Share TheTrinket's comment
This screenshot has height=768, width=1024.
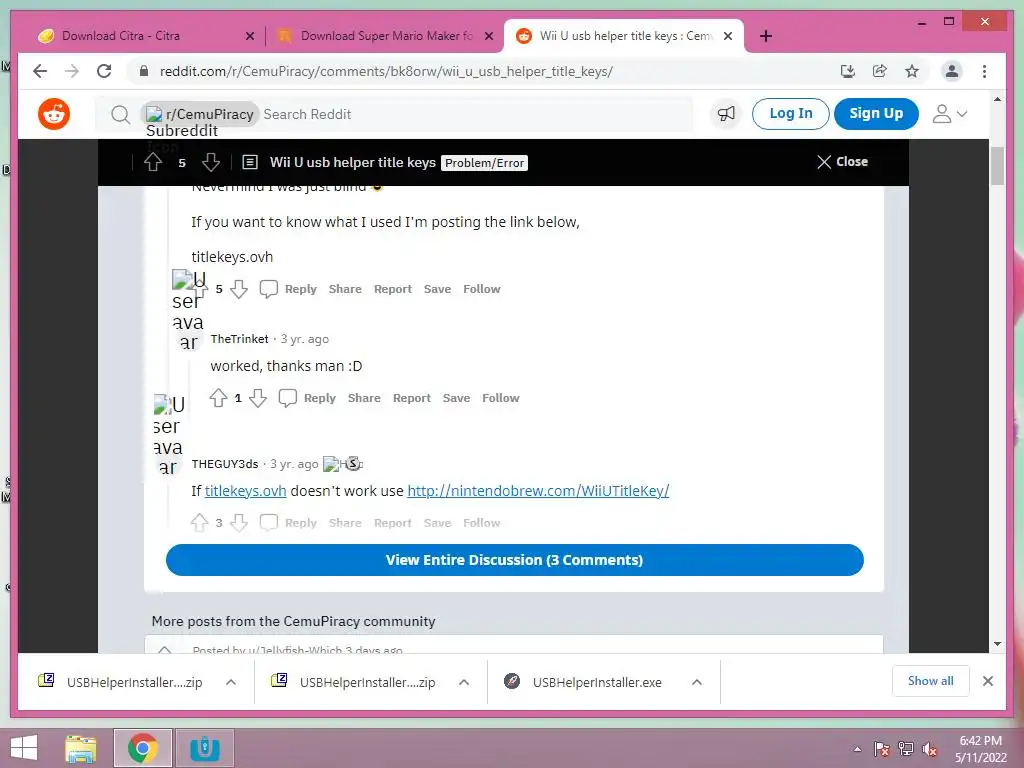click(x=364, y=398)
